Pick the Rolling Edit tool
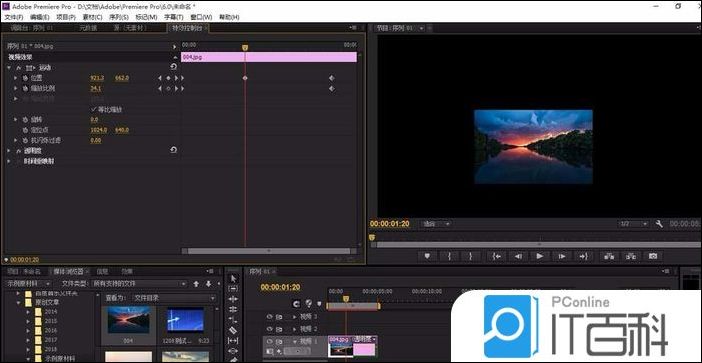Screen dimensions: 702x363 tap(233, 309)
